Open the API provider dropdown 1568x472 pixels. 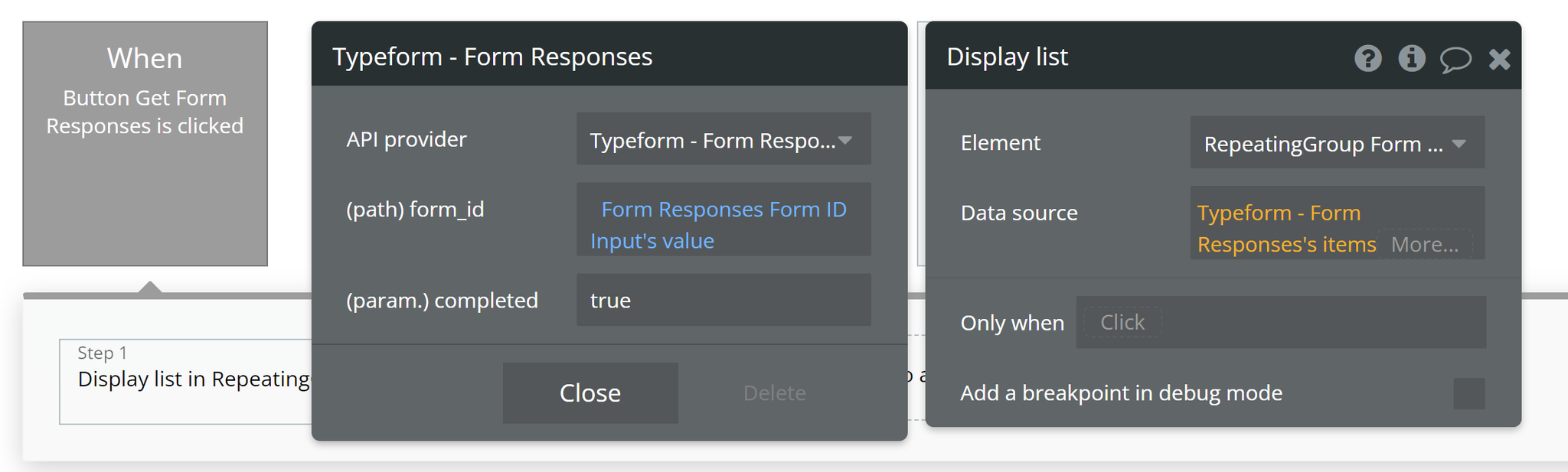click(724, 139)
